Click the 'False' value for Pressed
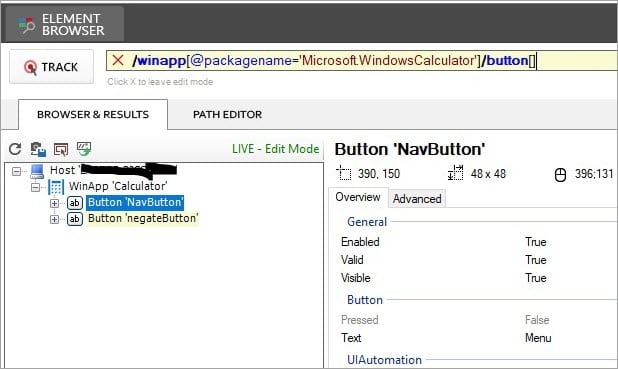The height and width of the screenshot is (369, 618). [x=537, y=320]
